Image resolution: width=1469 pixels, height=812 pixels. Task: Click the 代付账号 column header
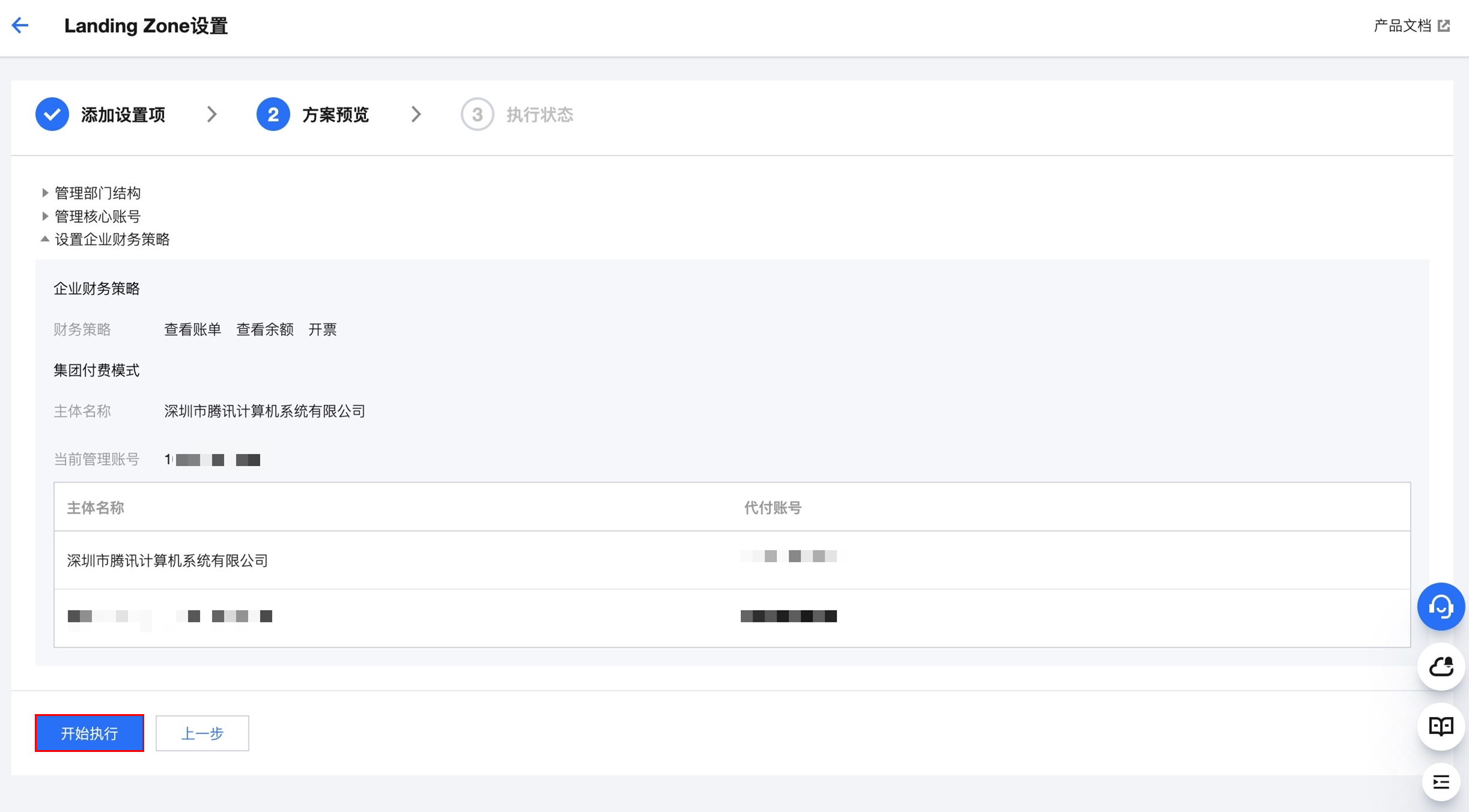(772, 508)
